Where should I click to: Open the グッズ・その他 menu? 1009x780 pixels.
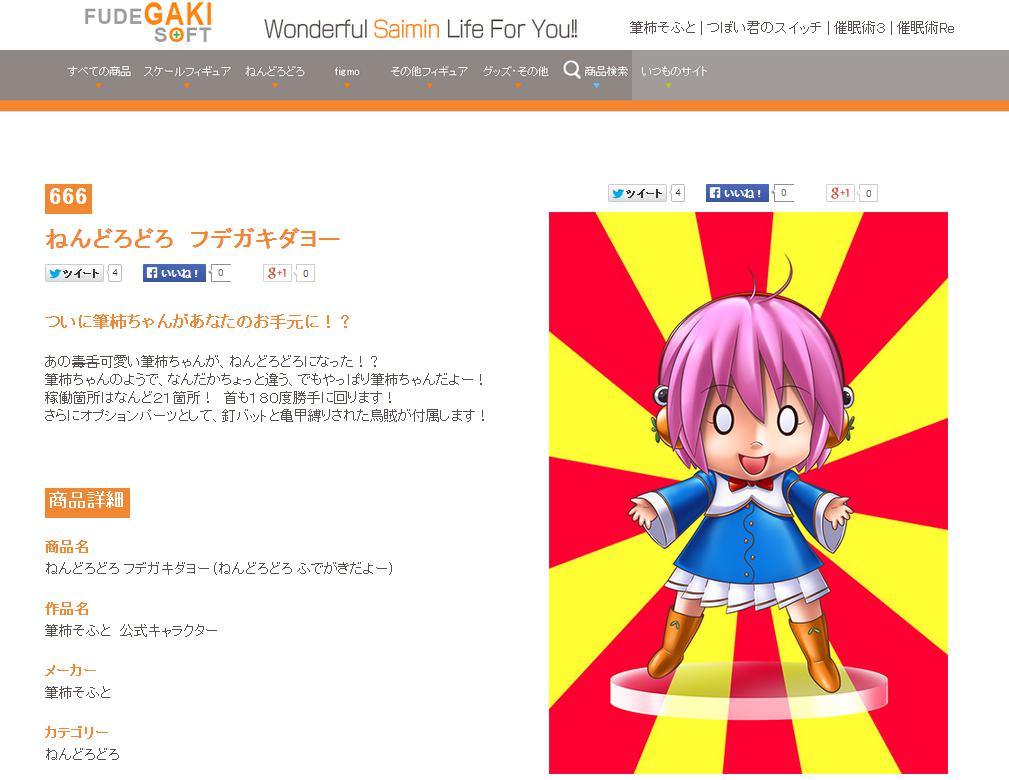[x=516, y=71]
